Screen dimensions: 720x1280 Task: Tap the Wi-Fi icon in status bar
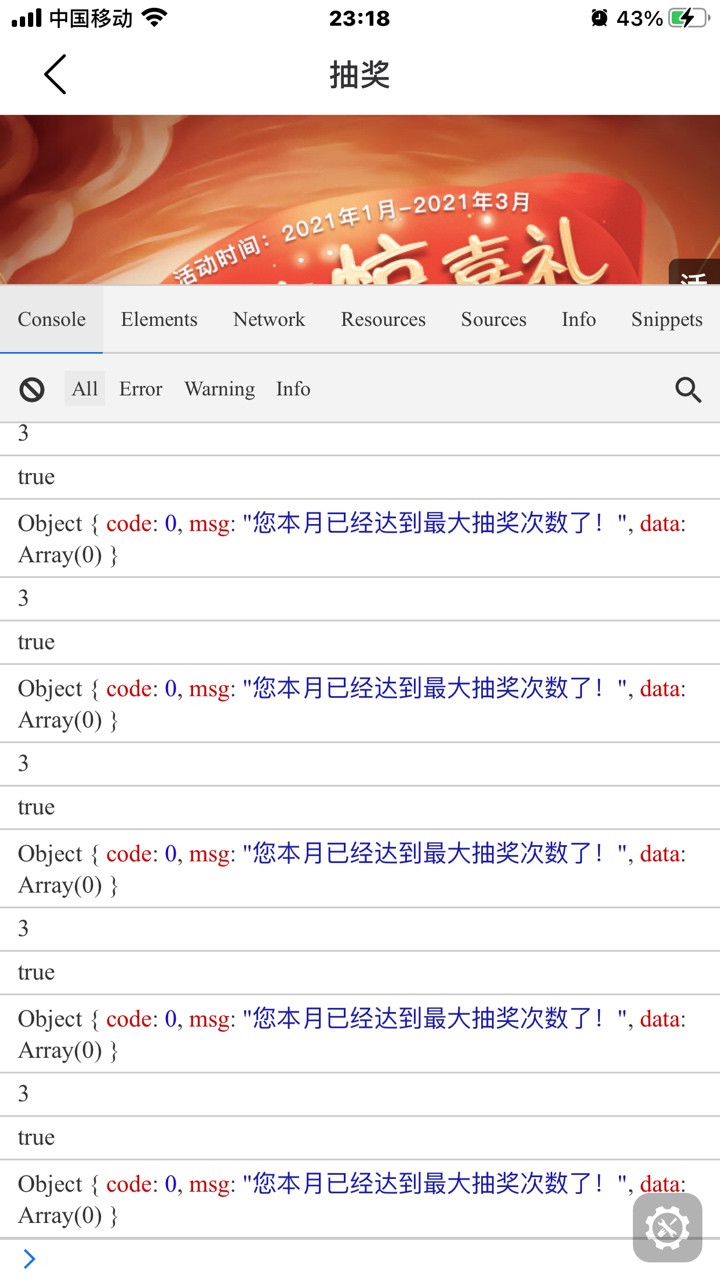click(154, 18)
